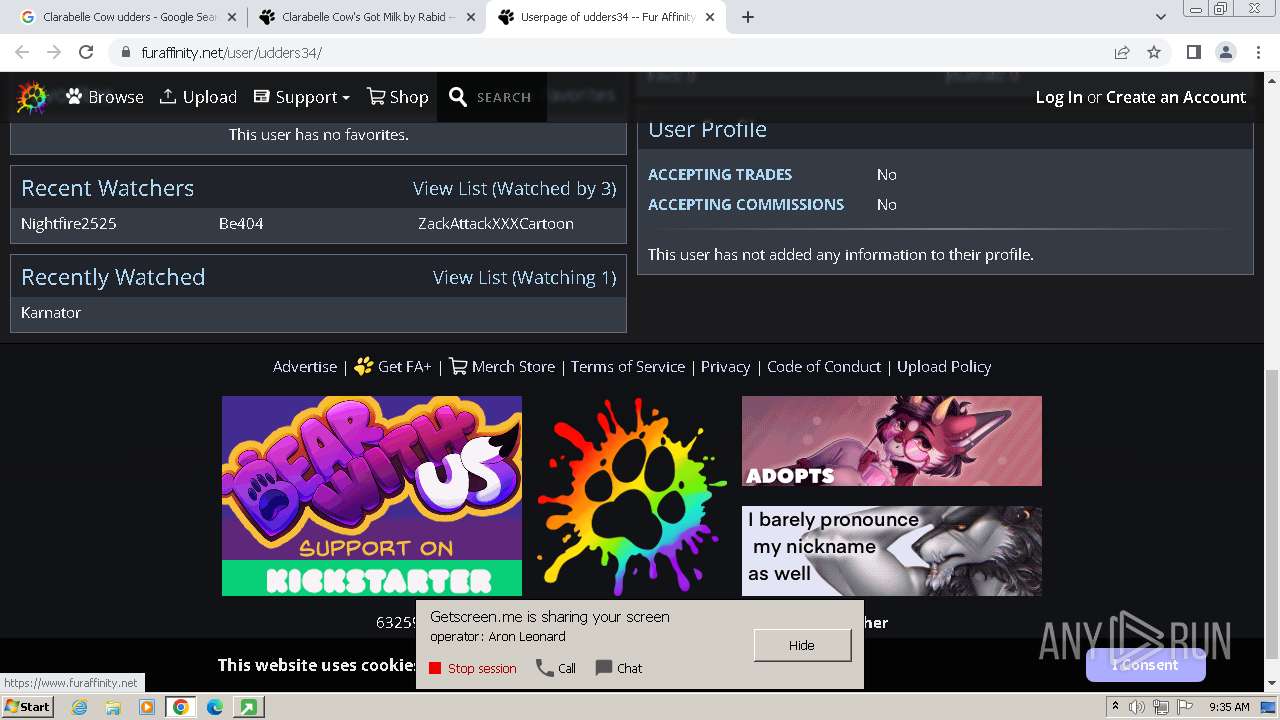Open Getscreen green taskbar icon
Viewport: 1280px width, 720px height.
coord(248,707)
